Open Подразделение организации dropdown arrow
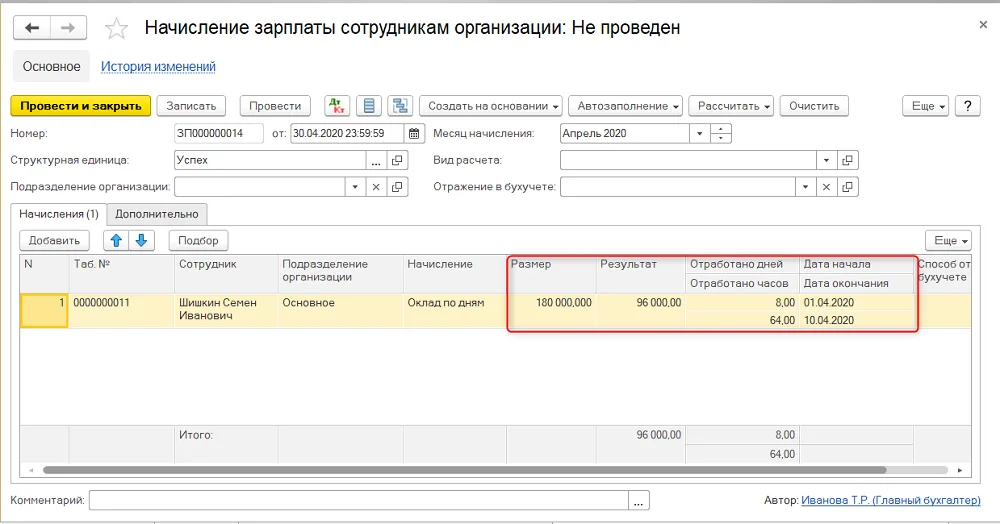Image resolution: width=1000 pixels, height=524 pixels. tap(355, 187)
